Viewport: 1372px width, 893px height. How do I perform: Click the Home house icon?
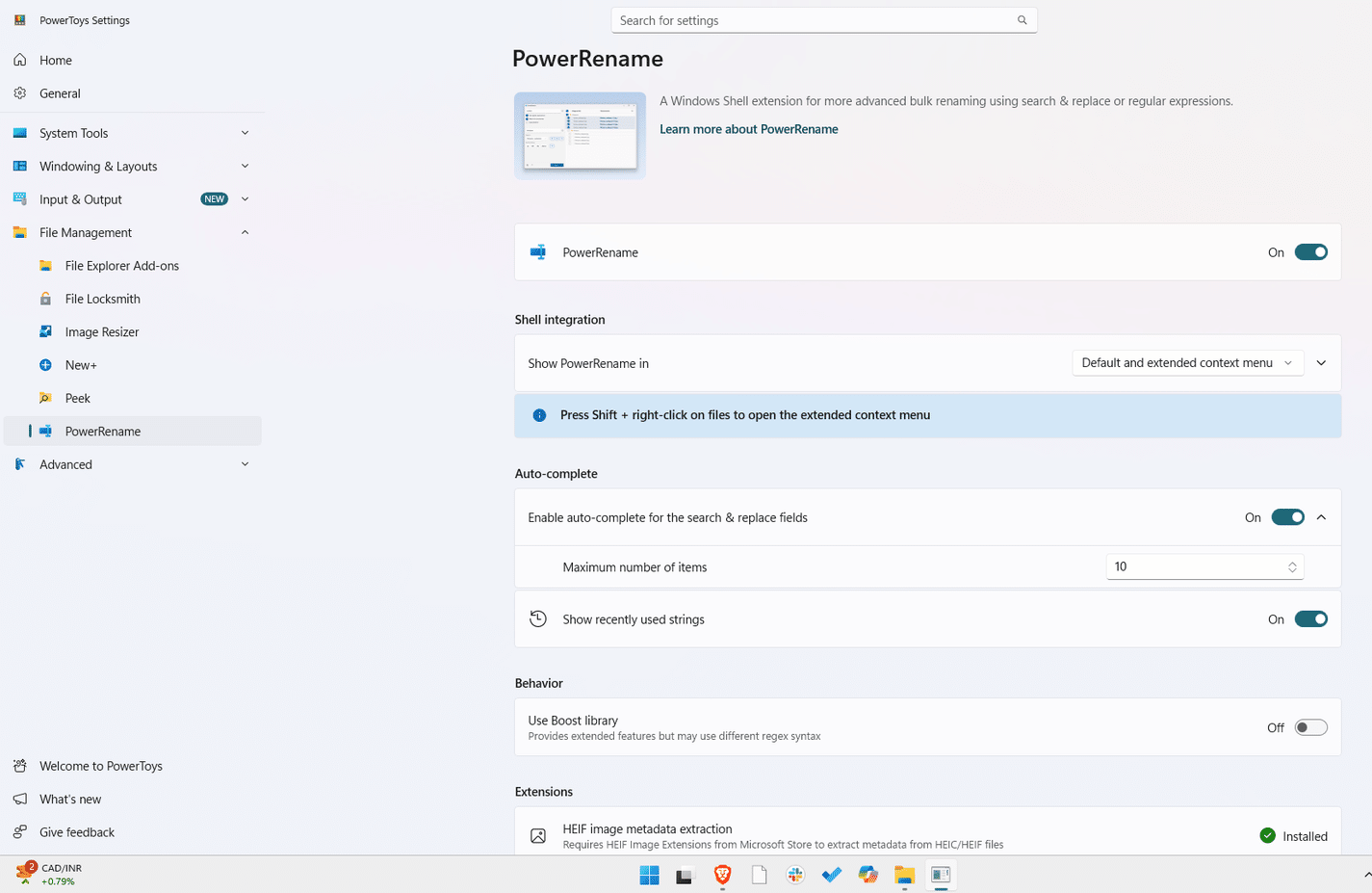click(x=20, y=60)
